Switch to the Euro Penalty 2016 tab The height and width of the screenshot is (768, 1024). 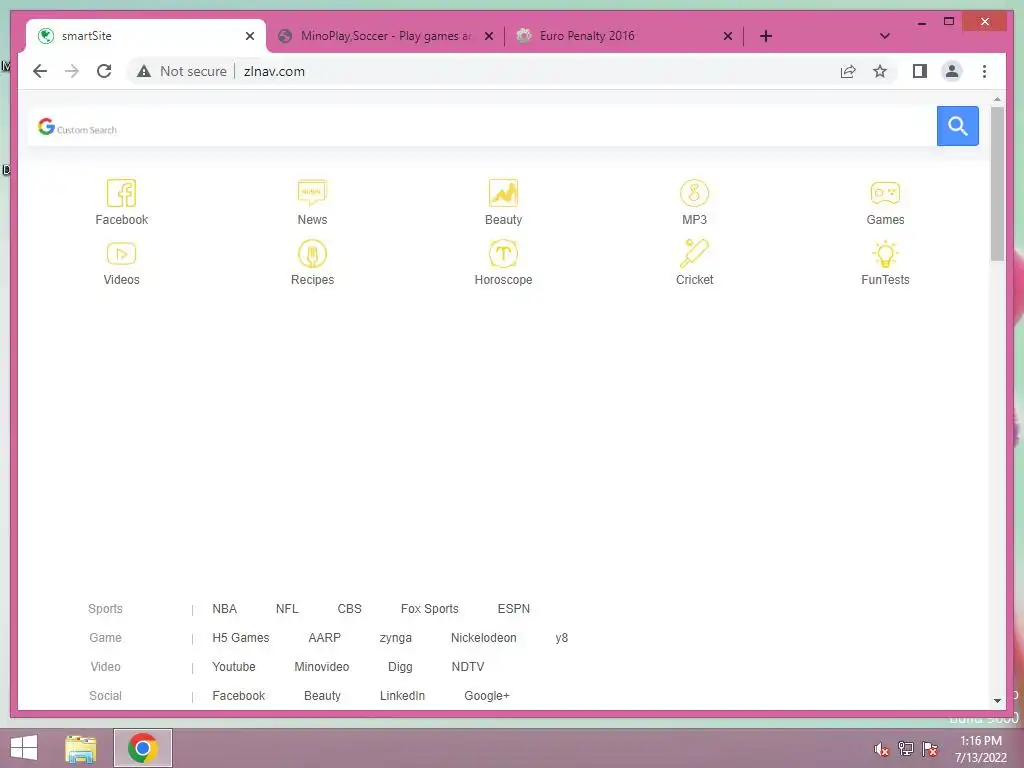tap(624, 36)
